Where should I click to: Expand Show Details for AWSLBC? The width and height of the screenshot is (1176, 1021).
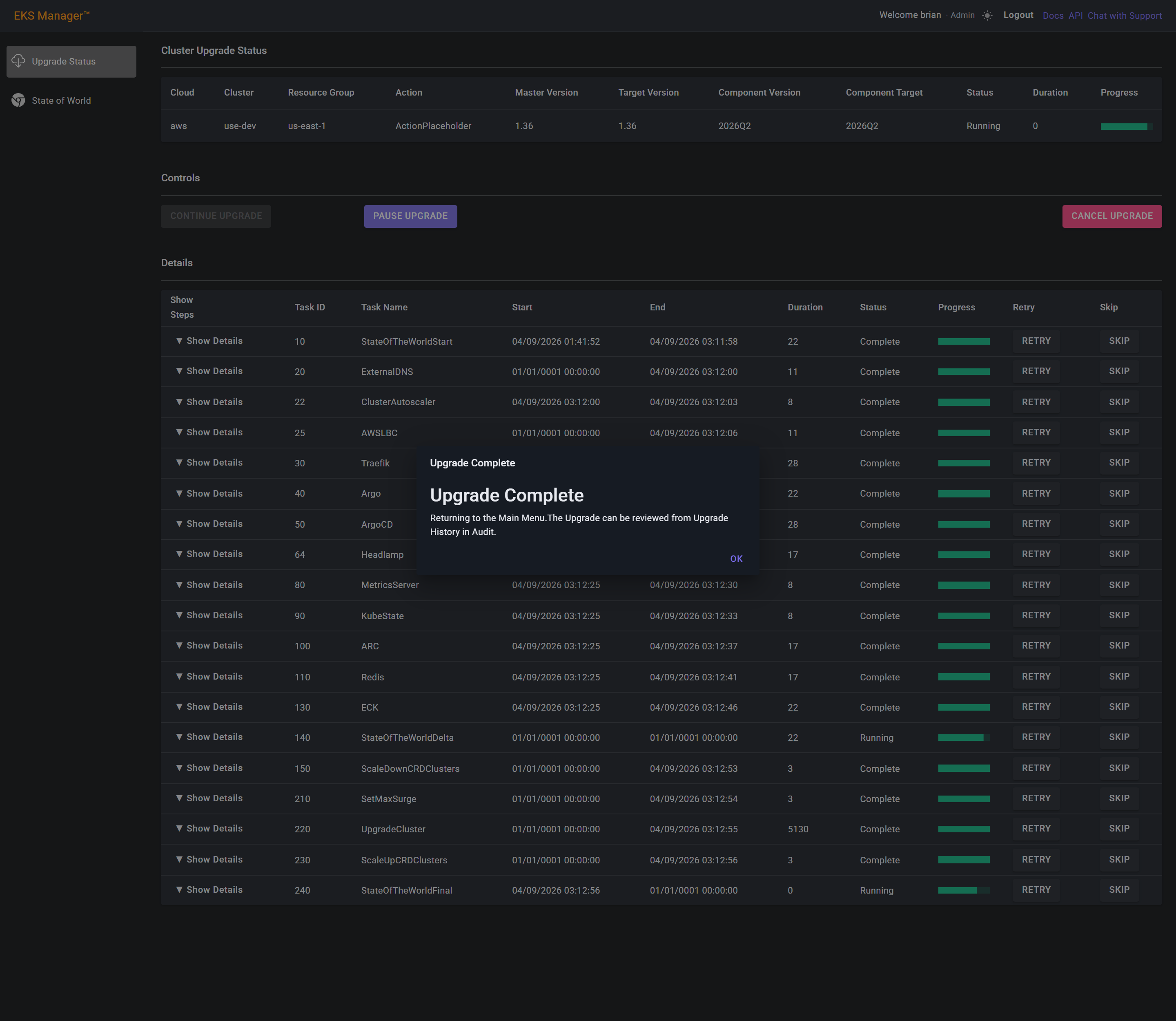[x=209, y=432]
